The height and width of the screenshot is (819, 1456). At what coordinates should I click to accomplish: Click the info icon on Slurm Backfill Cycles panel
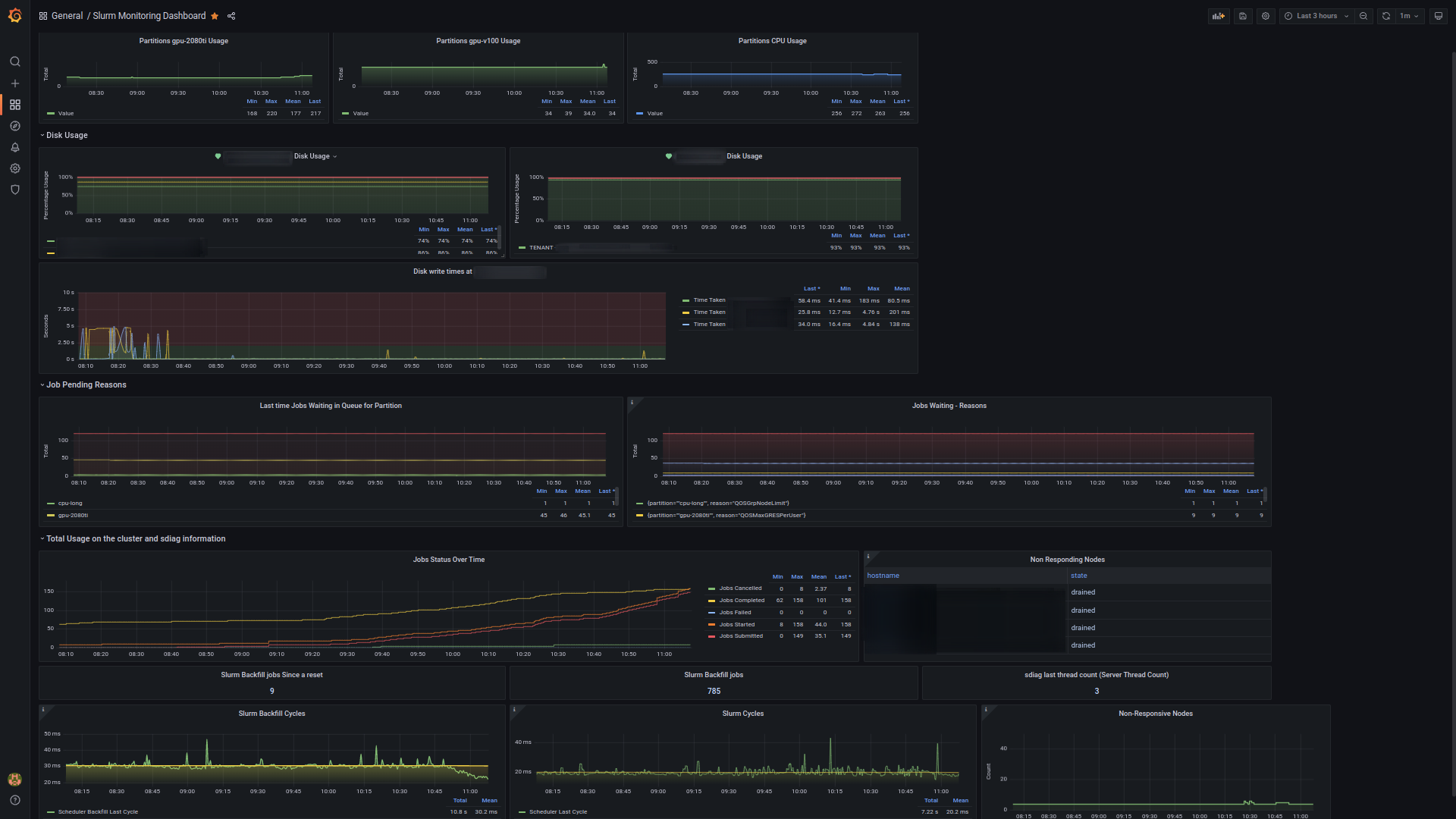point(43,711)
